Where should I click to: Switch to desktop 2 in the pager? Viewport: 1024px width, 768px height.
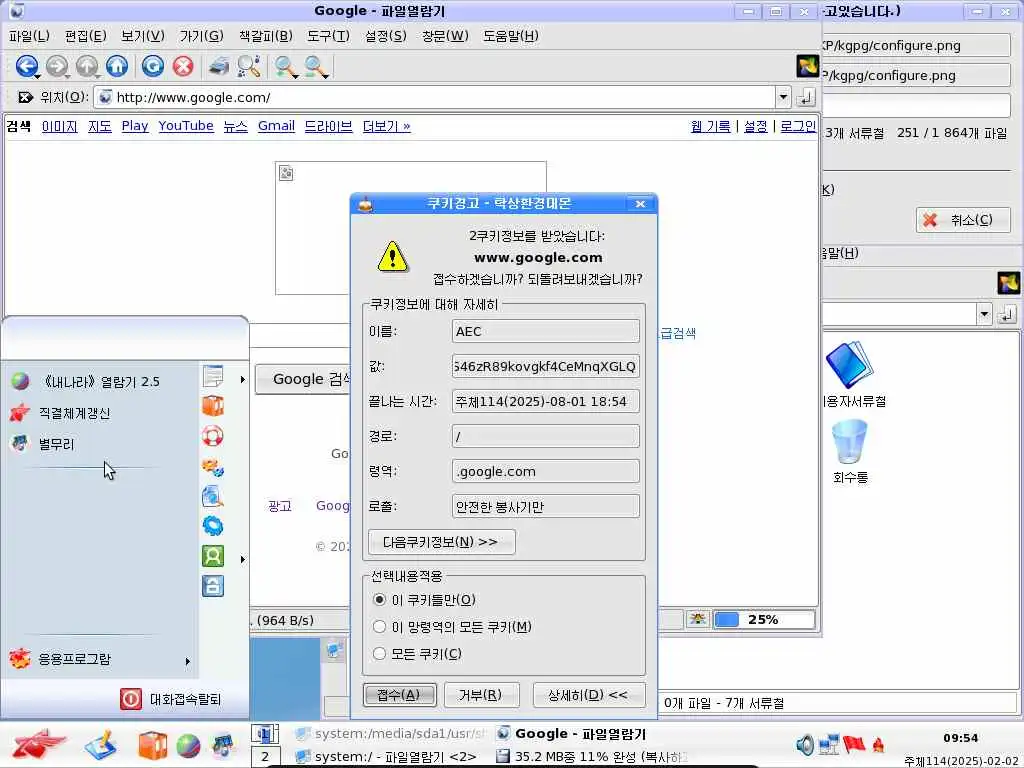(265, 757)
